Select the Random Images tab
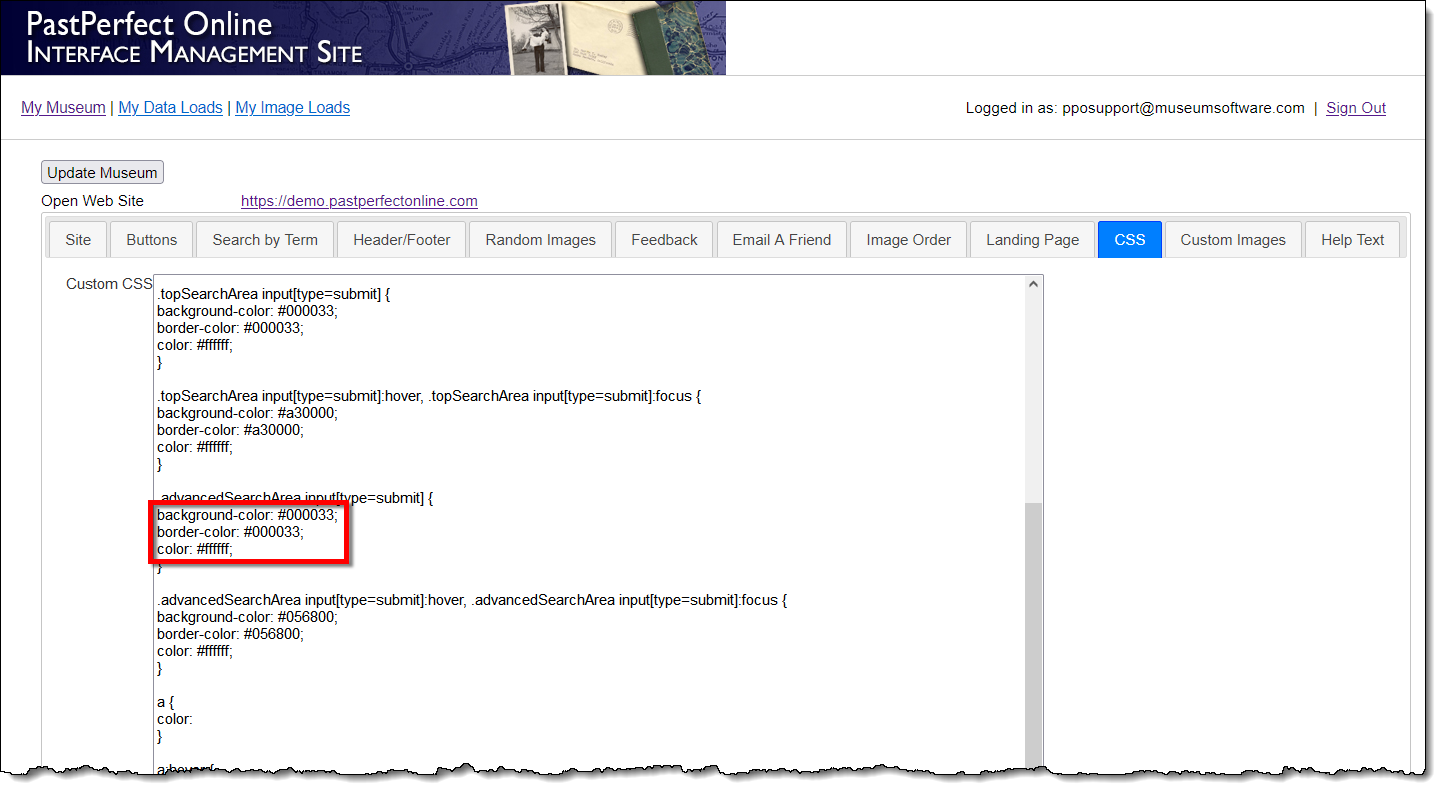 coord(540,240)
